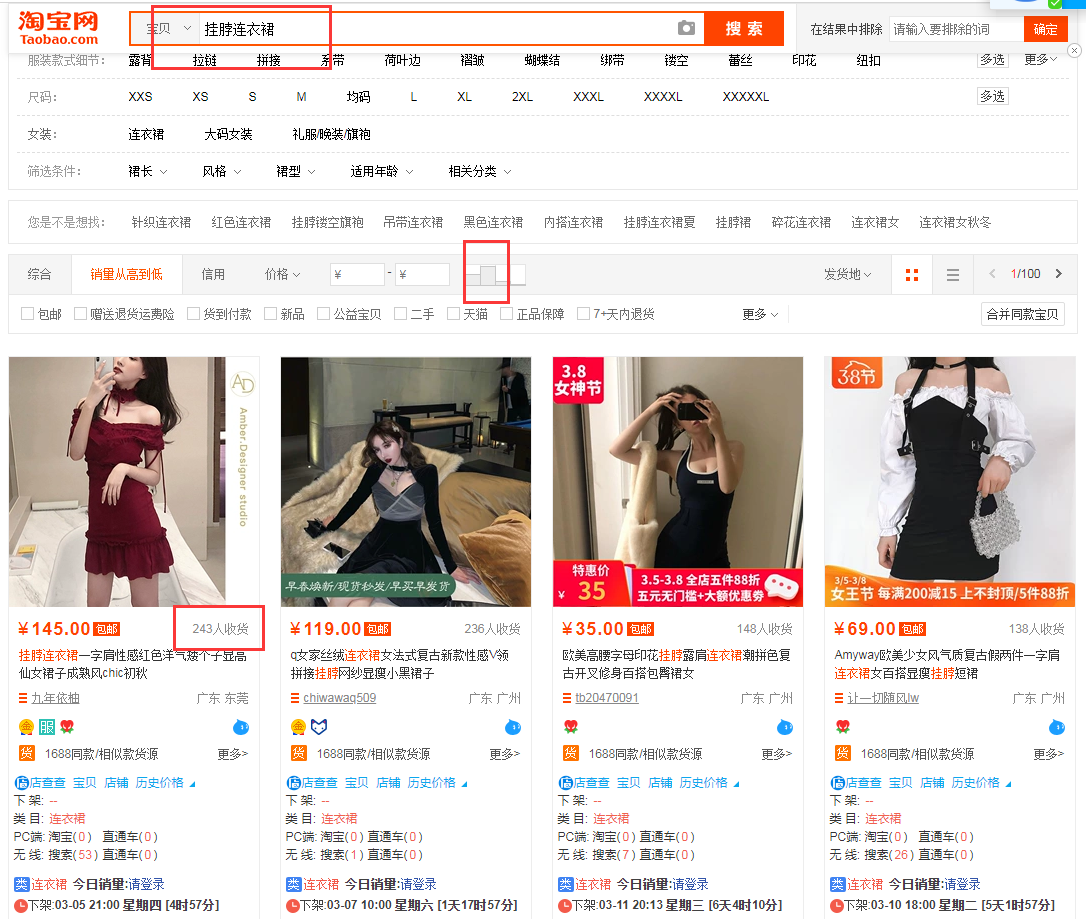Click the minimum price input field
The image size is (1086, 919).
pyautogui.click(x=358, y=274)
